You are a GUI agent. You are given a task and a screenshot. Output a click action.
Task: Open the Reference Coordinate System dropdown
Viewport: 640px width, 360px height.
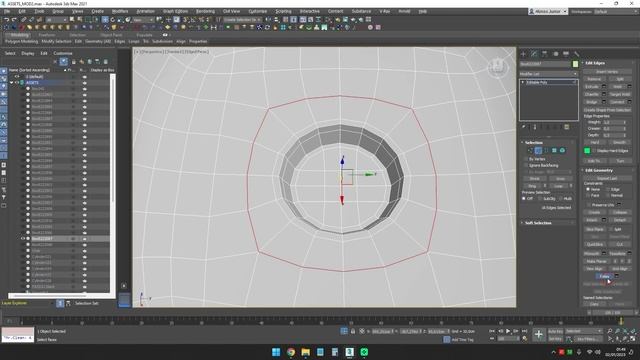pos(143,20)
